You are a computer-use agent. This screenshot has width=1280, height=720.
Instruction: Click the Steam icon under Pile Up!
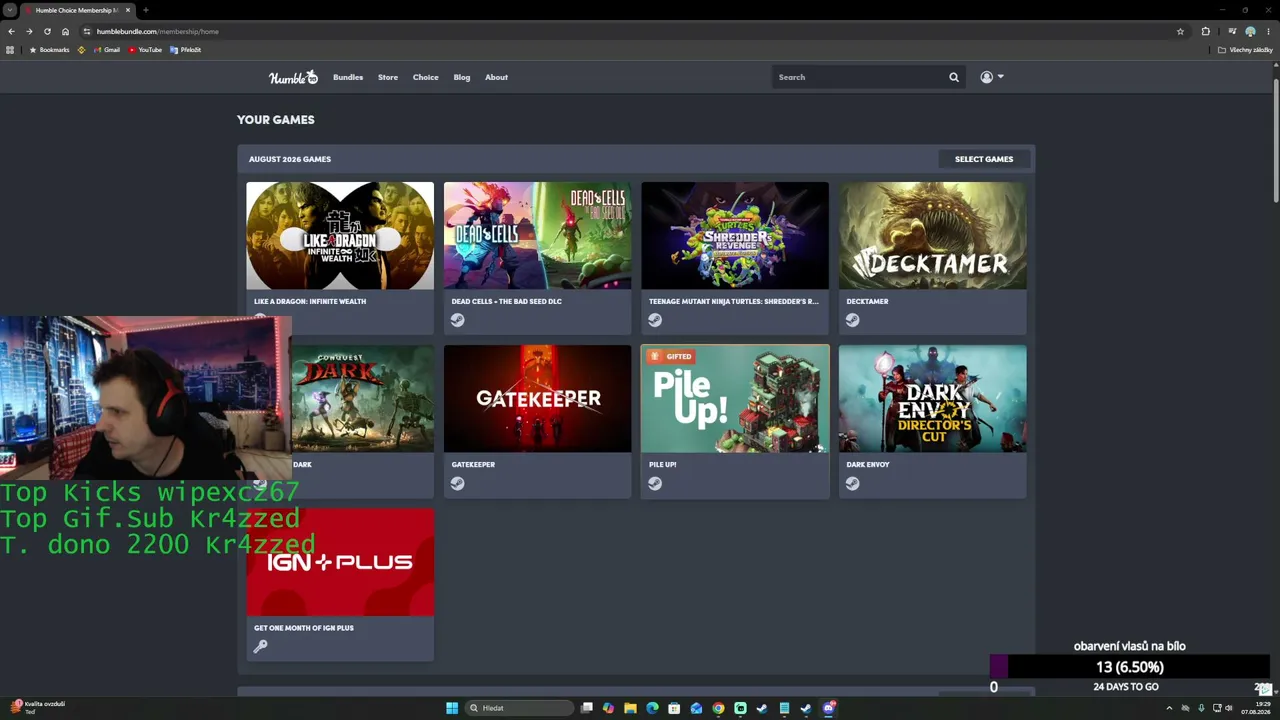[655, 484]
